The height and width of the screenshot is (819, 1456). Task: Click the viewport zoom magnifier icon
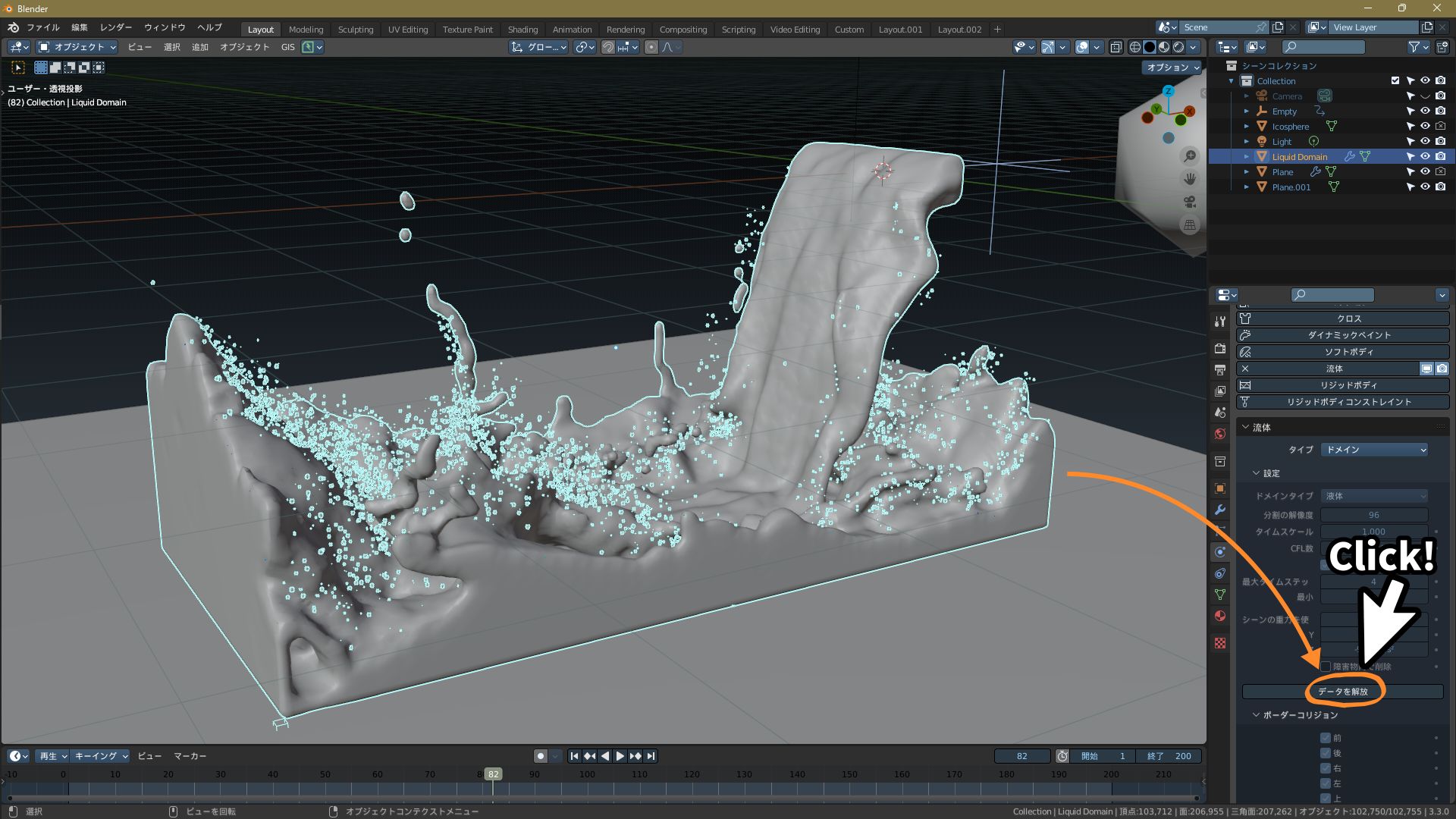click(1190, 156)
